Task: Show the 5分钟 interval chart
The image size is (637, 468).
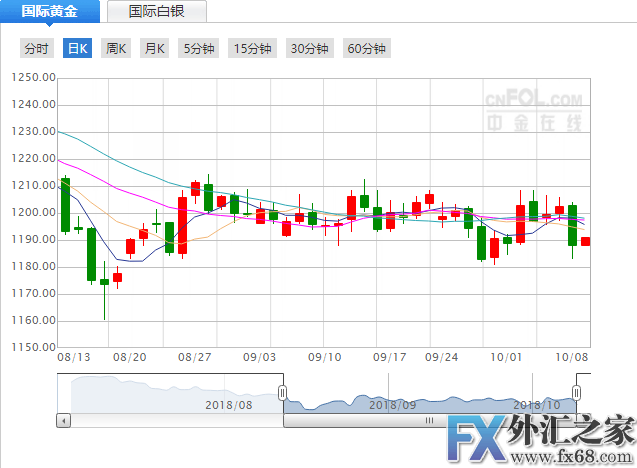Action: click(197, 48)
